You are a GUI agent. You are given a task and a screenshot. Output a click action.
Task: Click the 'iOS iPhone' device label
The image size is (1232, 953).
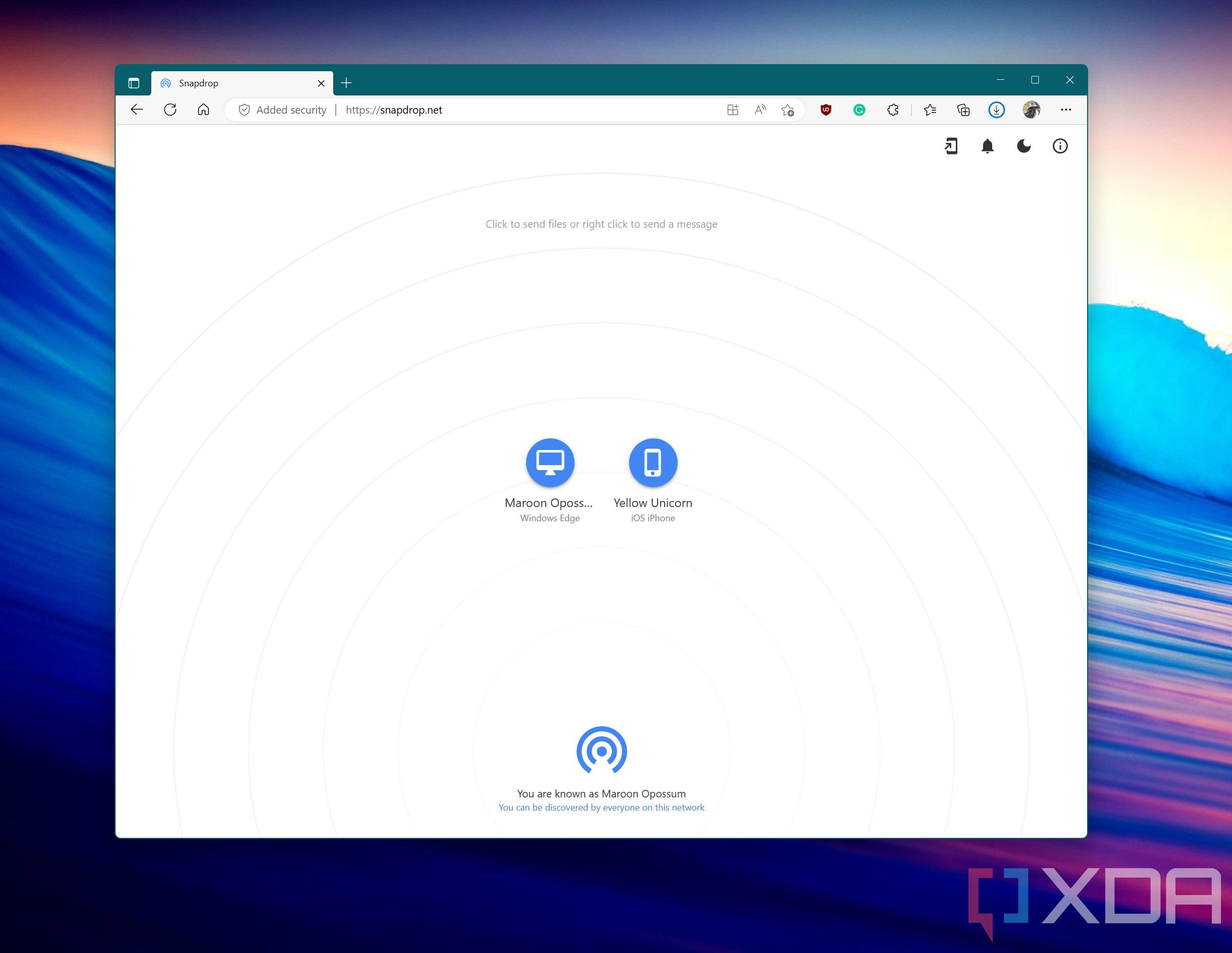tap(653, 518)
